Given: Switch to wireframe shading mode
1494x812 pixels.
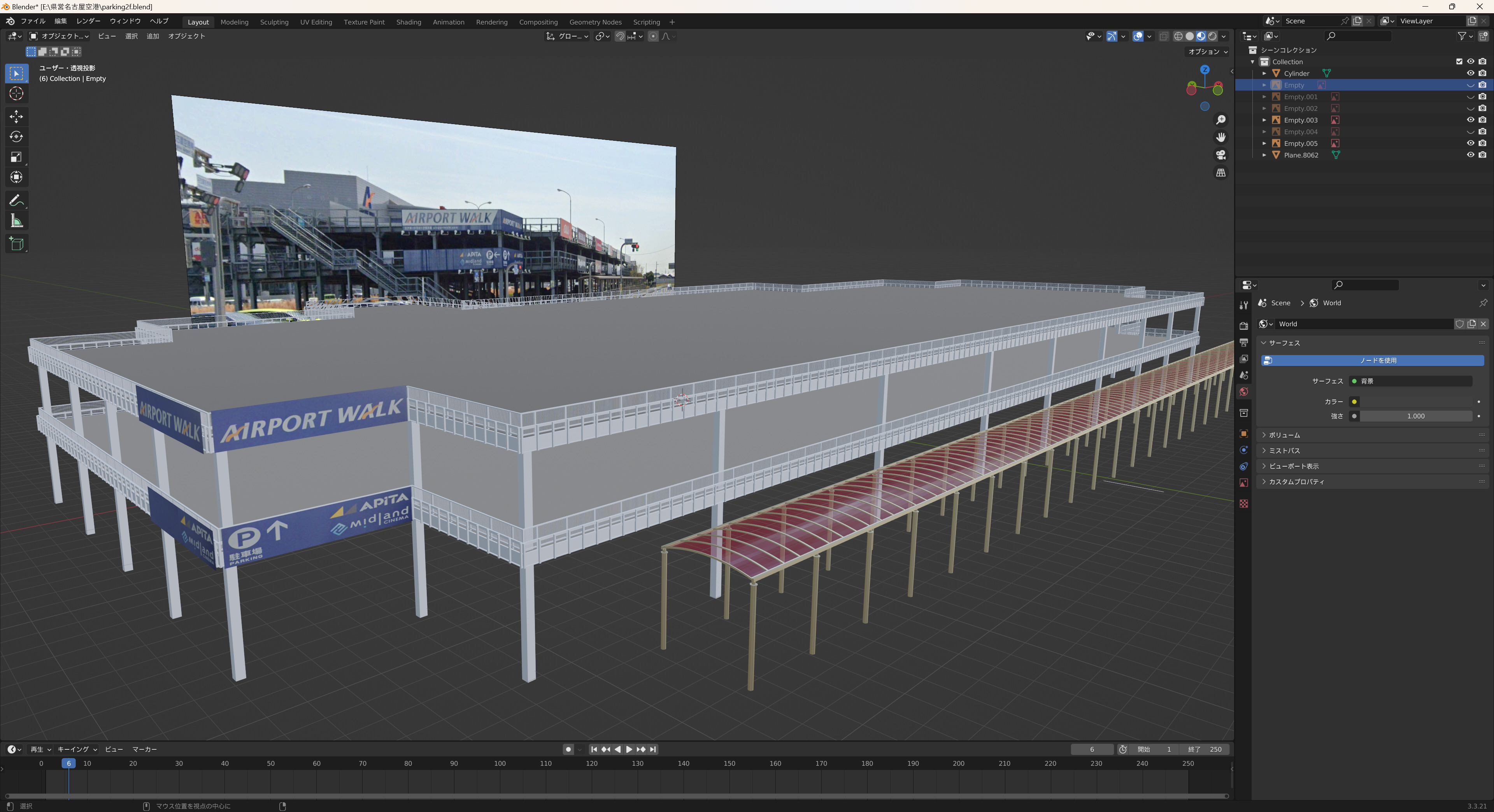Looking at the screenshot, I should point(1178,36).
